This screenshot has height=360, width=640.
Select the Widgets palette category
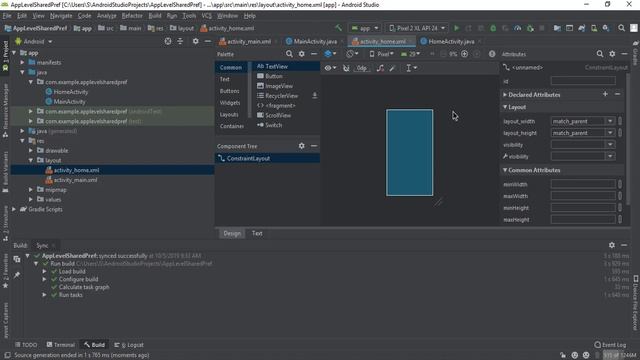tap(230, 102)
